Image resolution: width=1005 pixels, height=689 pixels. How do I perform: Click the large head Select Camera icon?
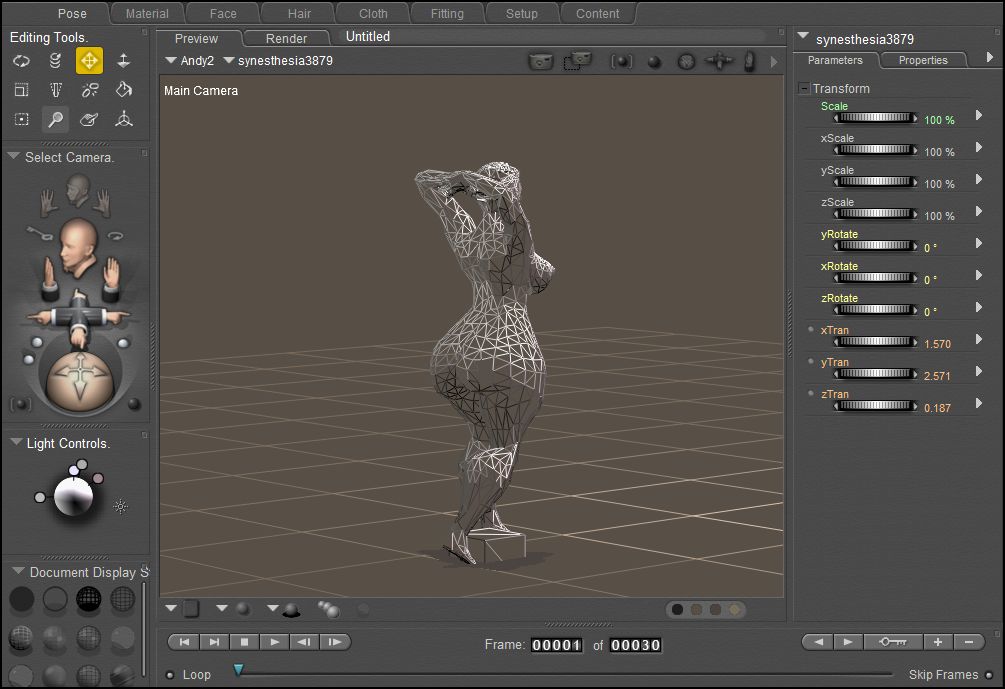[x=78, y=247]
